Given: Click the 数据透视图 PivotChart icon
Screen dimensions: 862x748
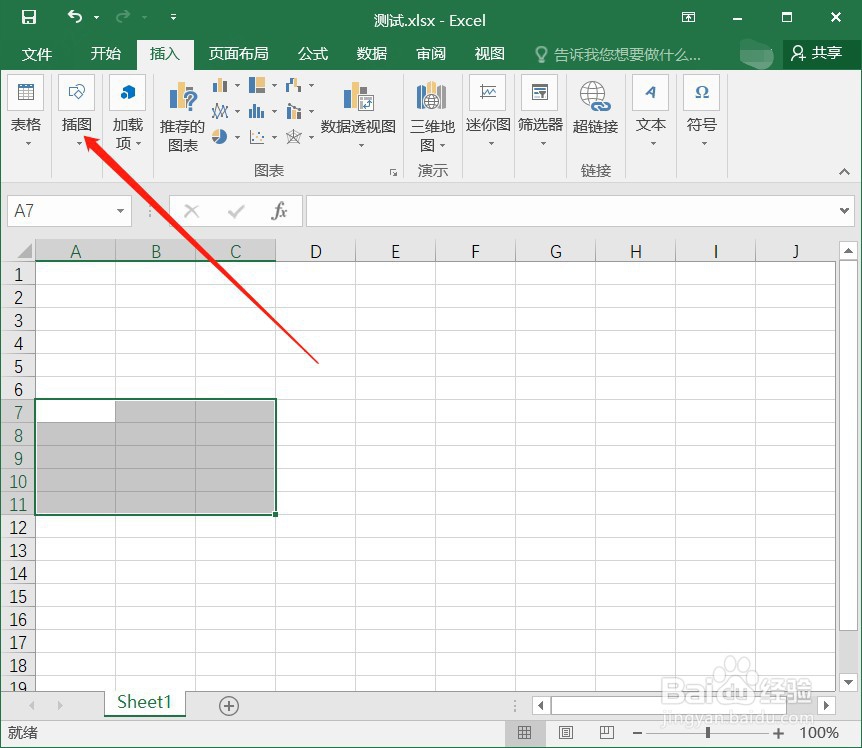Looking at the screenshot, I should (x=358, y=96).
